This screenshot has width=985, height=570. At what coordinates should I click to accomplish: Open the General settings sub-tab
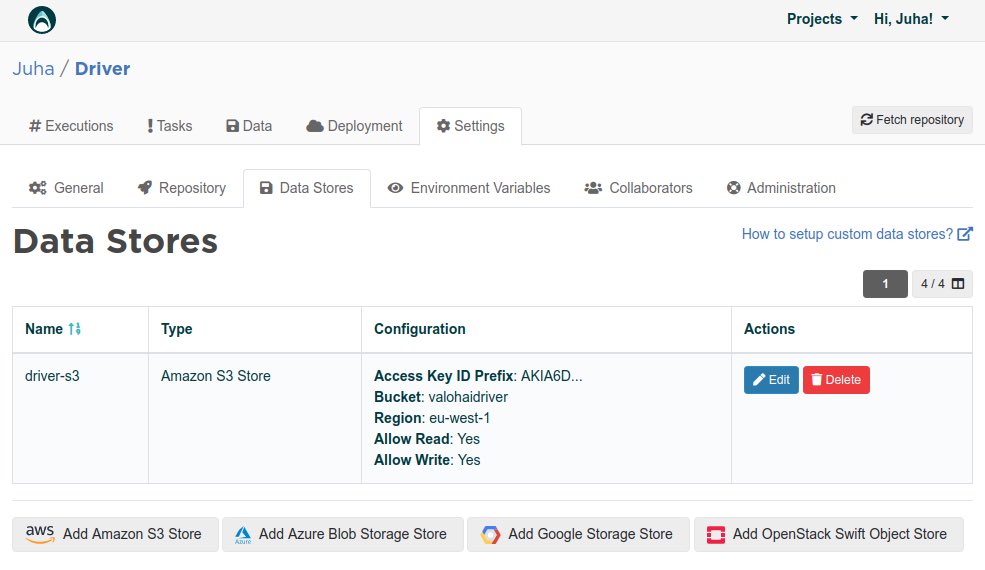[66, 188]
